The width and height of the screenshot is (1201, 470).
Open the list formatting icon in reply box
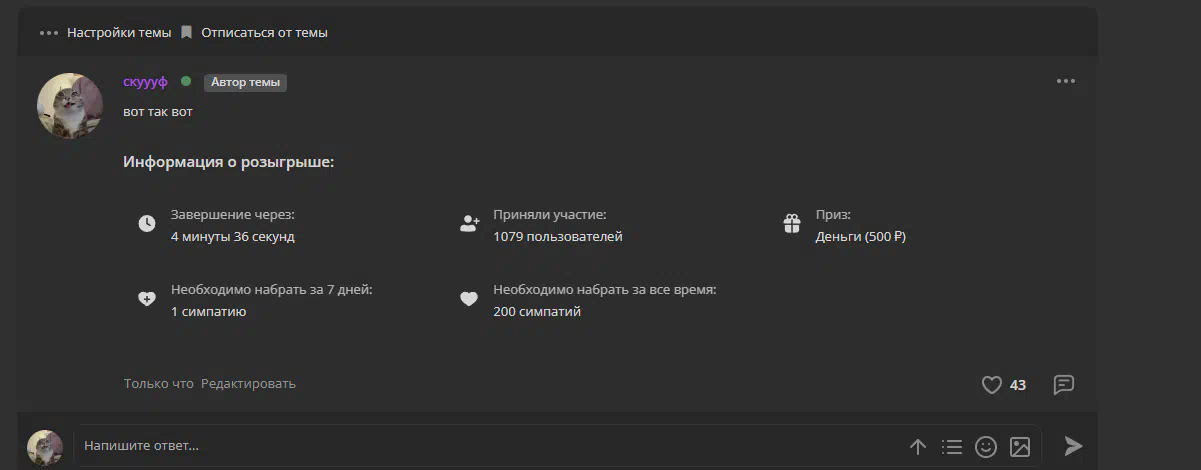[x=952, y=447]
